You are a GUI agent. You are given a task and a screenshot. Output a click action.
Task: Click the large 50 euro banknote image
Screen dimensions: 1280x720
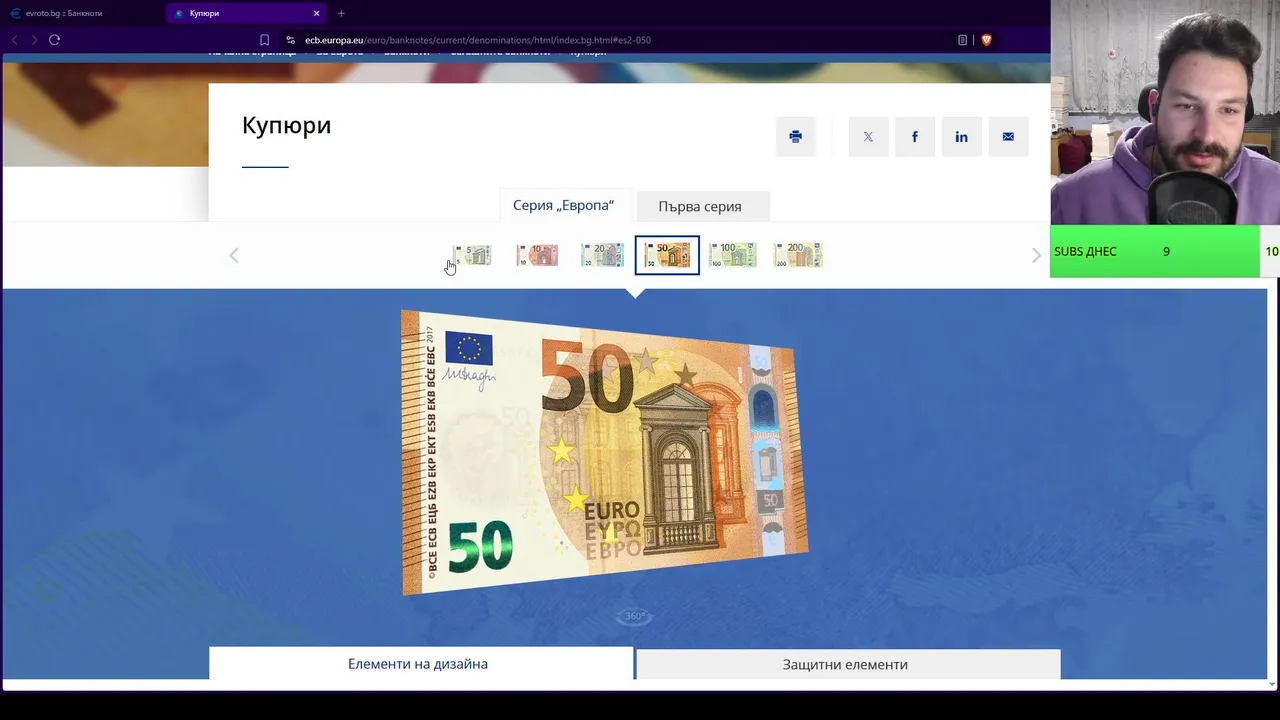click(x=604, y=452)
